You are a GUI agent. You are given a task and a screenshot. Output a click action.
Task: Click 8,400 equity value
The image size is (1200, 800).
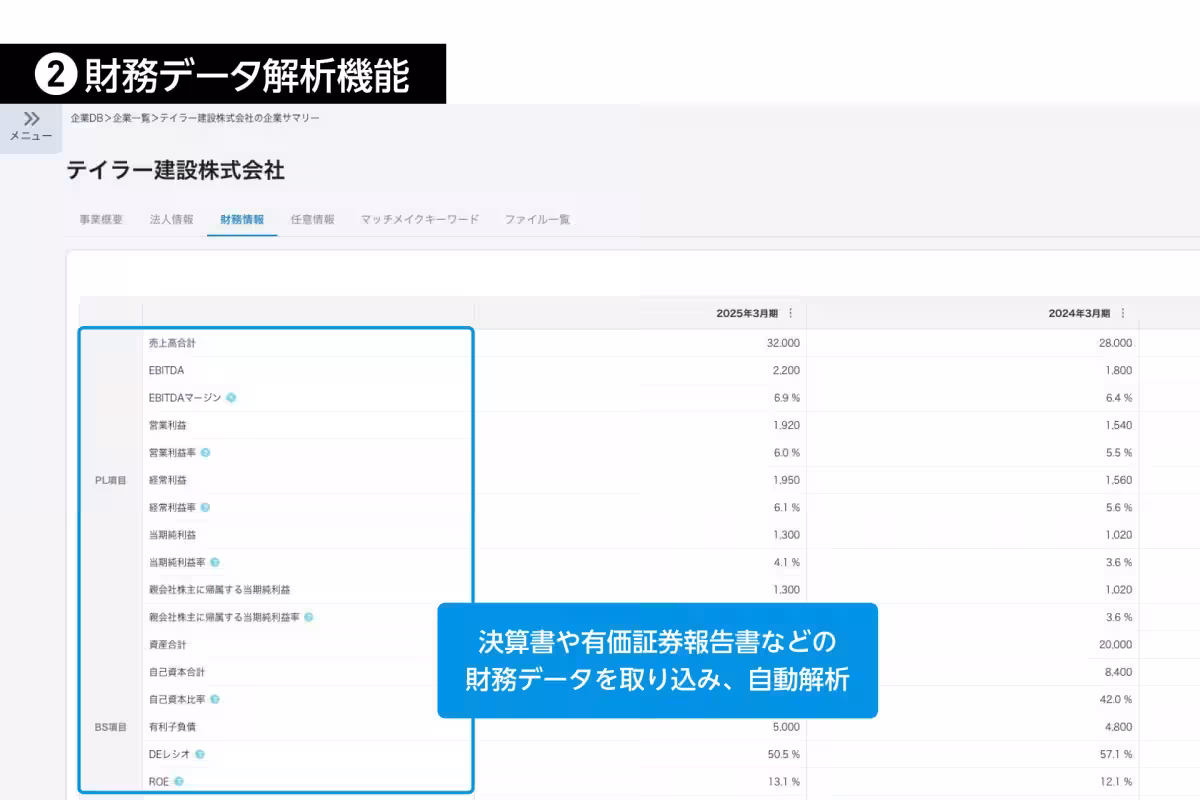1118,672
